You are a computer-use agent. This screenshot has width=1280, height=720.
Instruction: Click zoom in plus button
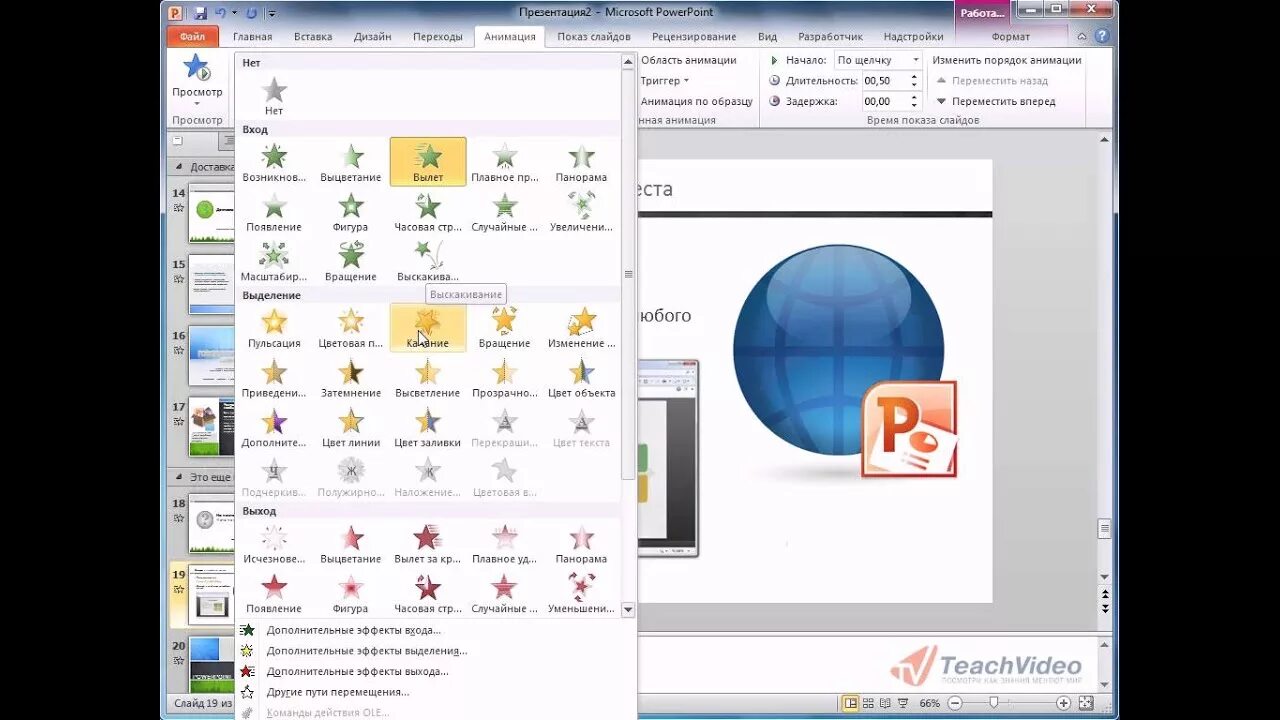tap(1064, 703)
